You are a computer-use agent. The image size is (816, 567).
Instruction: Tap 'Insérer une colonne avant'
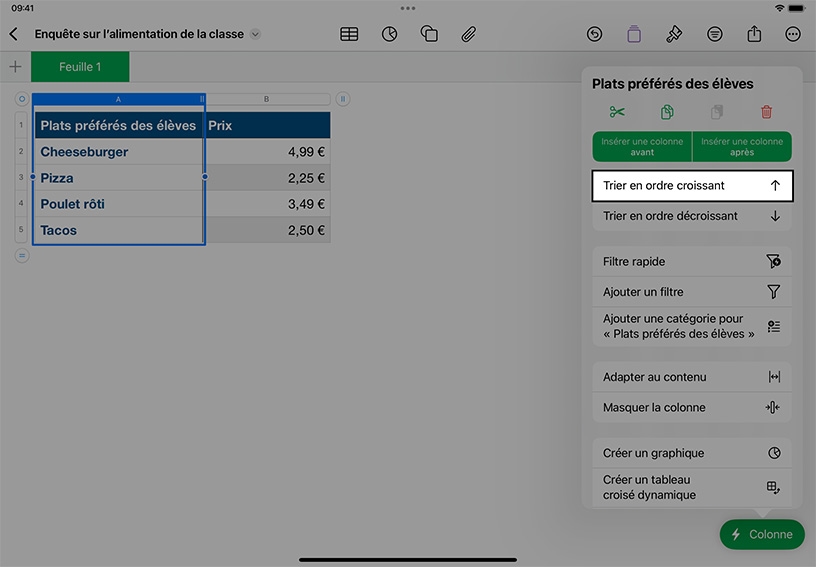[x=642, y=147]
